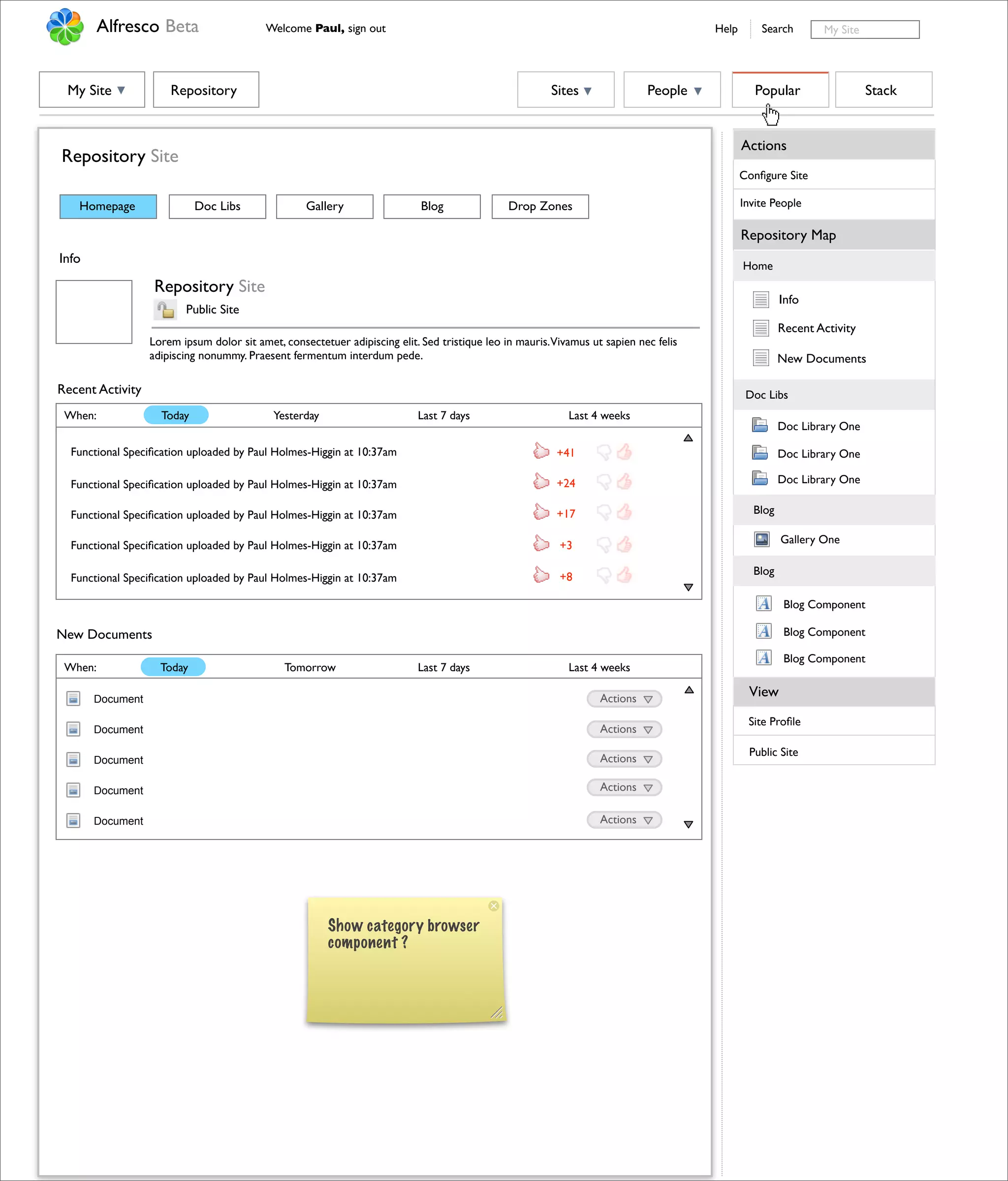
Task: Select Last 4 weeks in Recent Activity
Action: point(599,415)
